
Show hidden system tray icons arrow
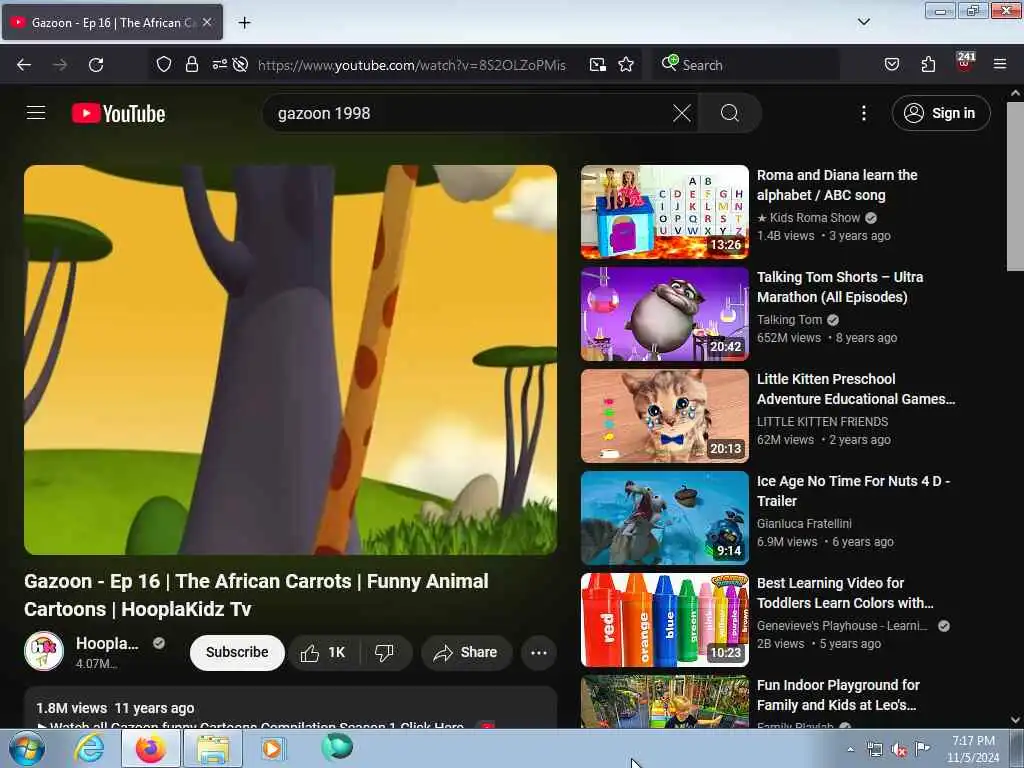pyautogui.click(x=850, y=749)
